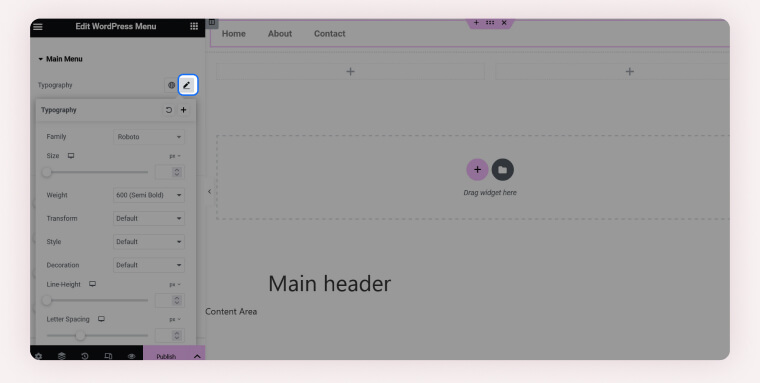
Task: Click the Letter Spacing slider handle
Action: (x=80, y=335)
